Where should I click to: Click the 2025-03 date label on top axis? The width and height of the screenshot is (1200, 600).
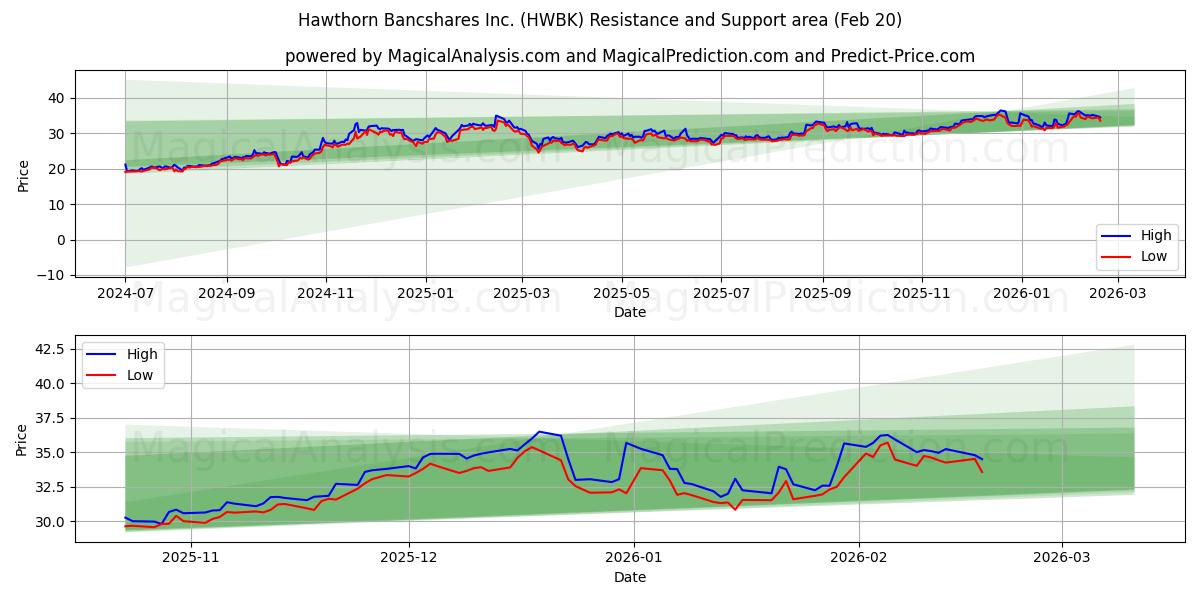523,294
